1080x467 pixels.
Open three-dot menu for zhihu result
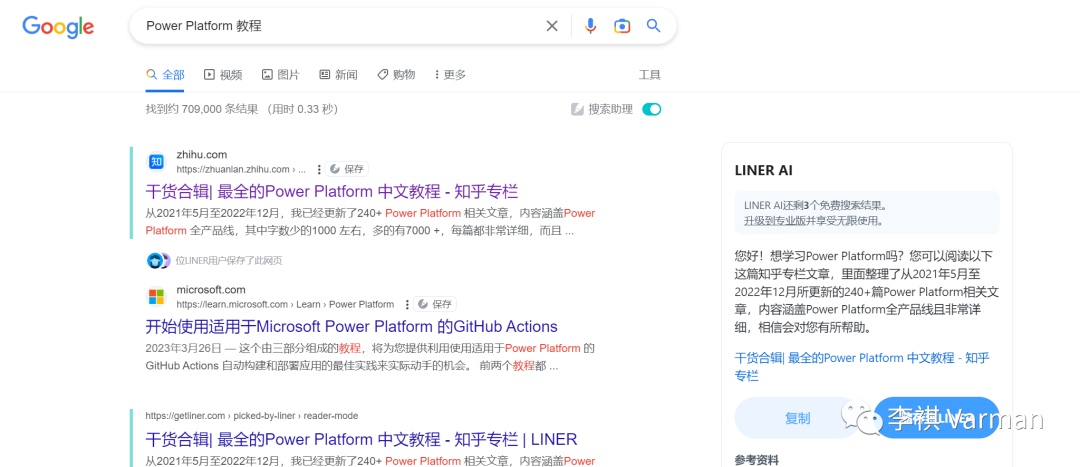click(319, 169)
